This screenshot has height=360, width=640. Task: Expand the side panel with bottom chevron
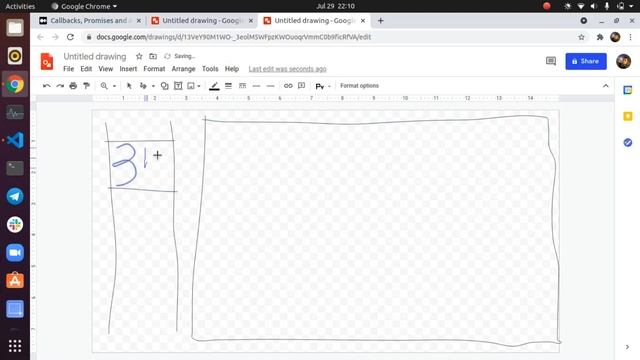[x=627, y=347]
